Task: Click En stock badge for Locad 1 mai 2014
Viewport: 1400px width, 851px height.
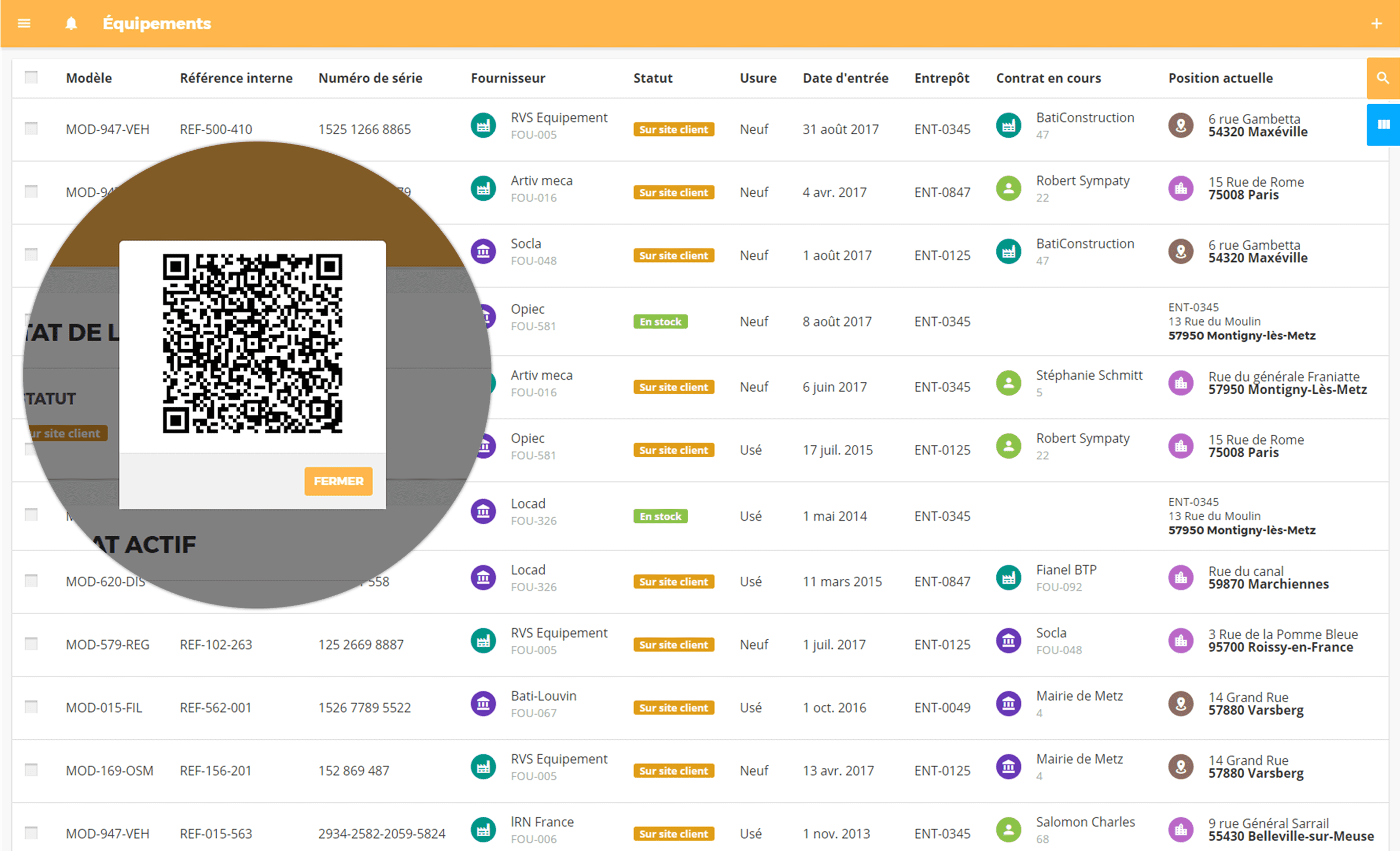Action: (x=661, y=516)
